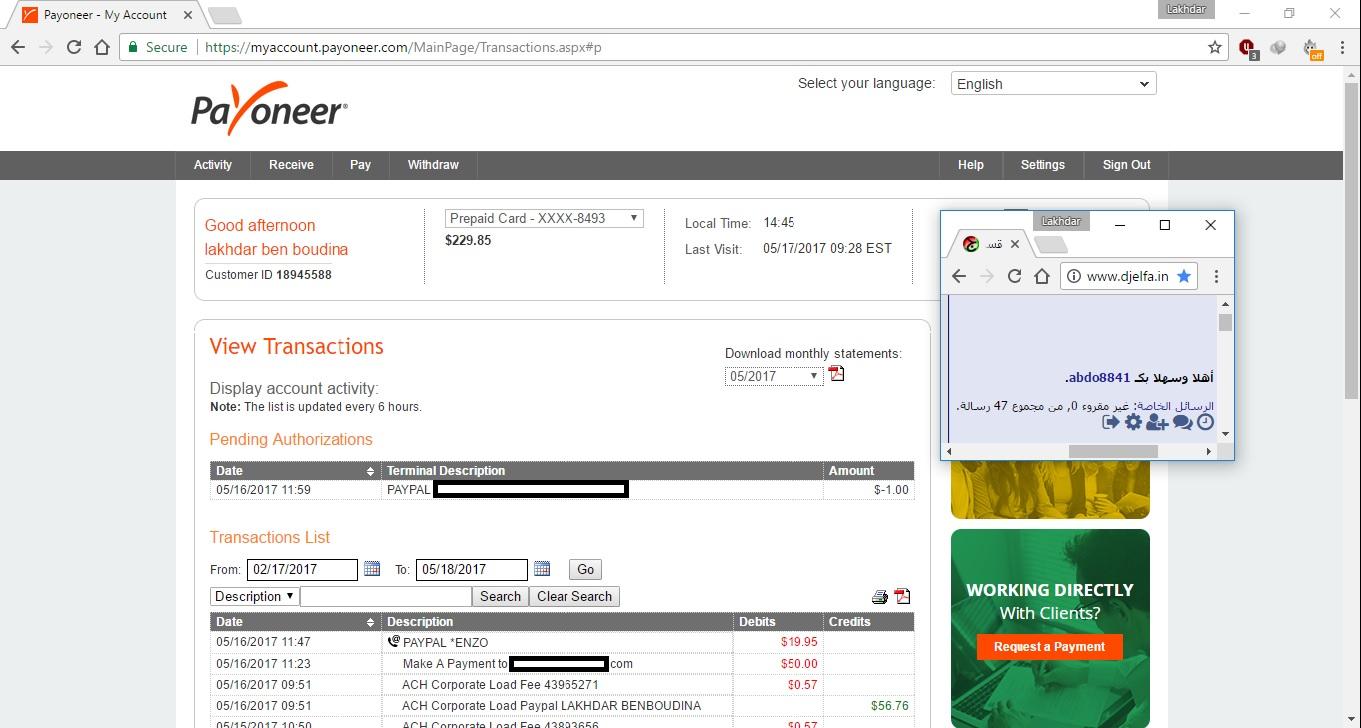Click the Request a Payment button
The width and height of the screenshot is (1361, 728).
(1049, 647)
